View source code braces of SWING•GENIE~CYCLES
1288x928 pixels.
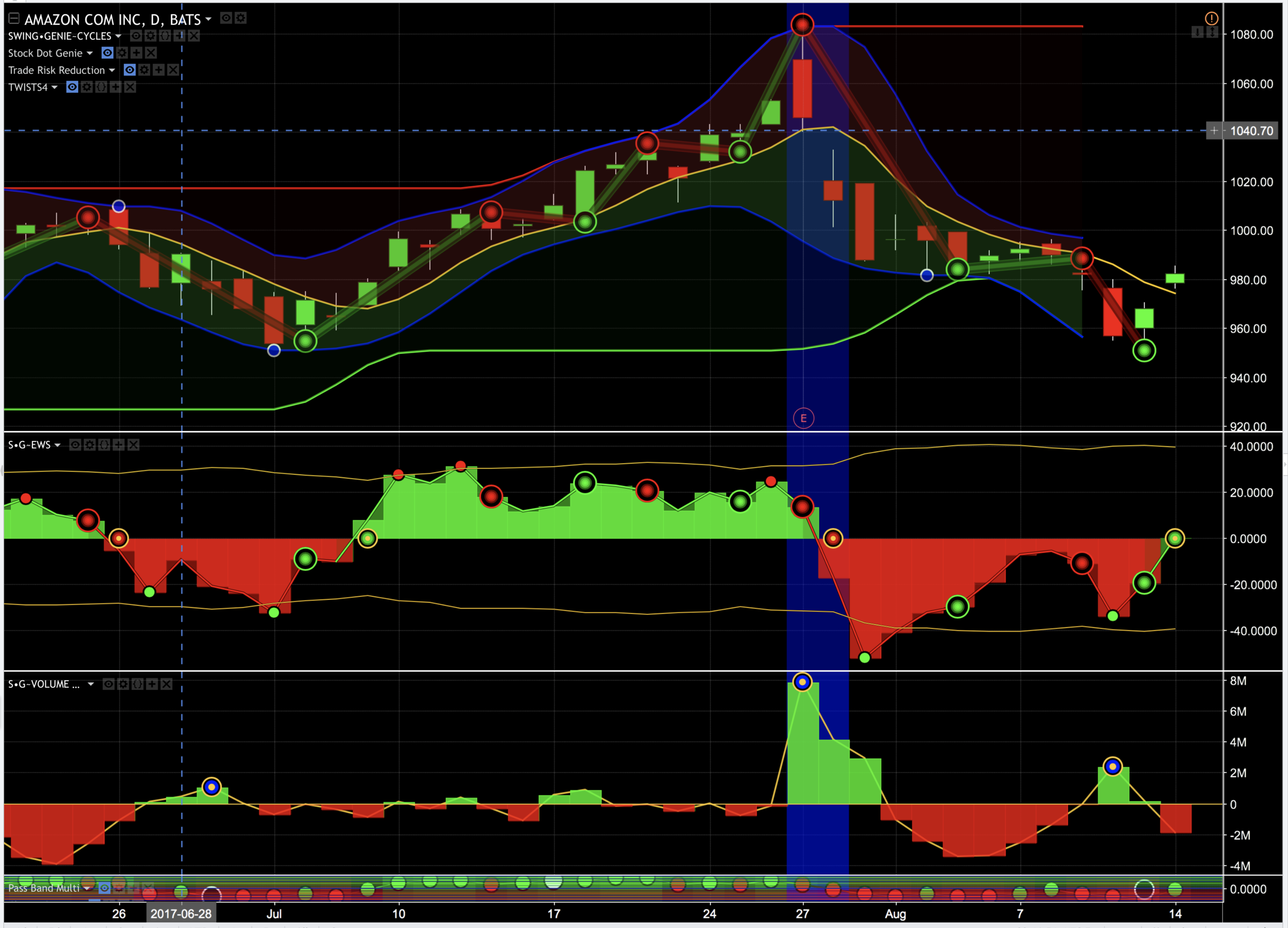pyautogui.click(x=165, y=36)
